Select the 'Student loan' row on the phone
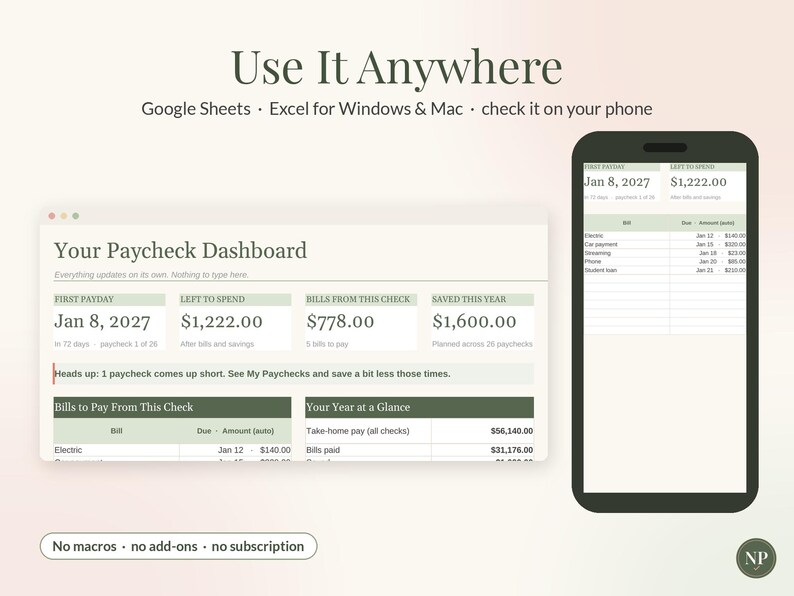The width and height of the screenshot is (794, 596). click(x=665, y=270)
